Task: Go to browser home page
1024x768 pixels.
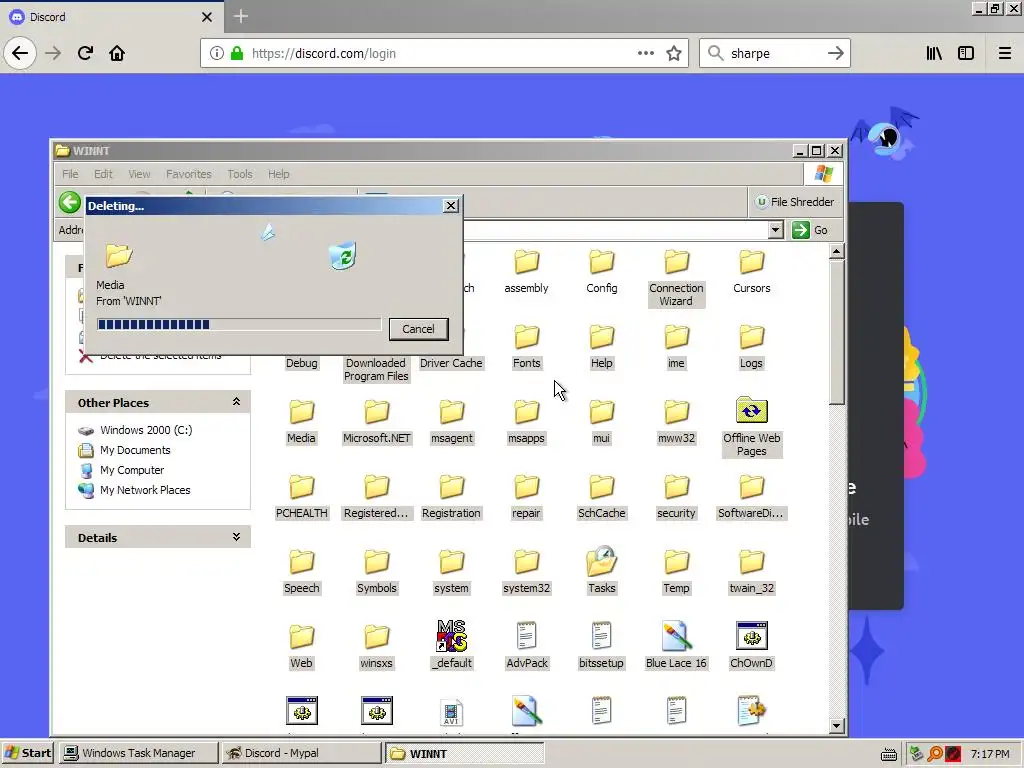Action: [x=117, y=54]
